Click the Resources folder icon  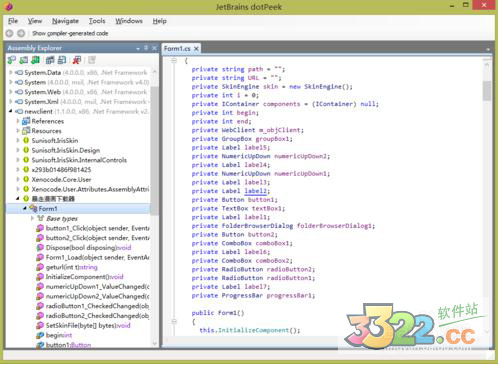click(26, 131)
